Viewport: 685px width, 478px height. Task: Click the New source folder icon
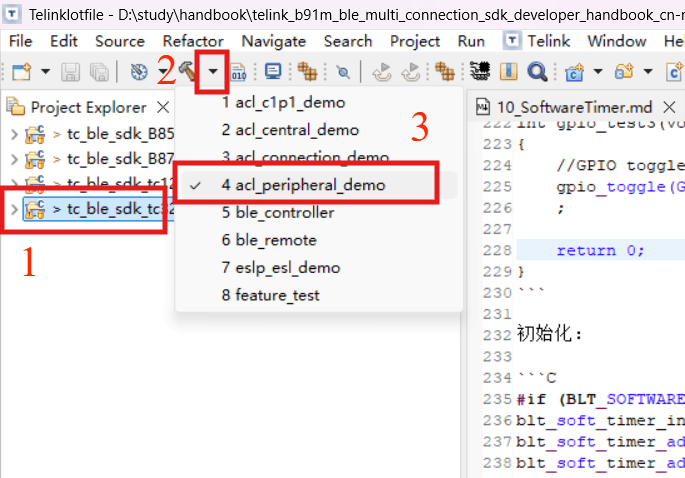tap(624, 71)
